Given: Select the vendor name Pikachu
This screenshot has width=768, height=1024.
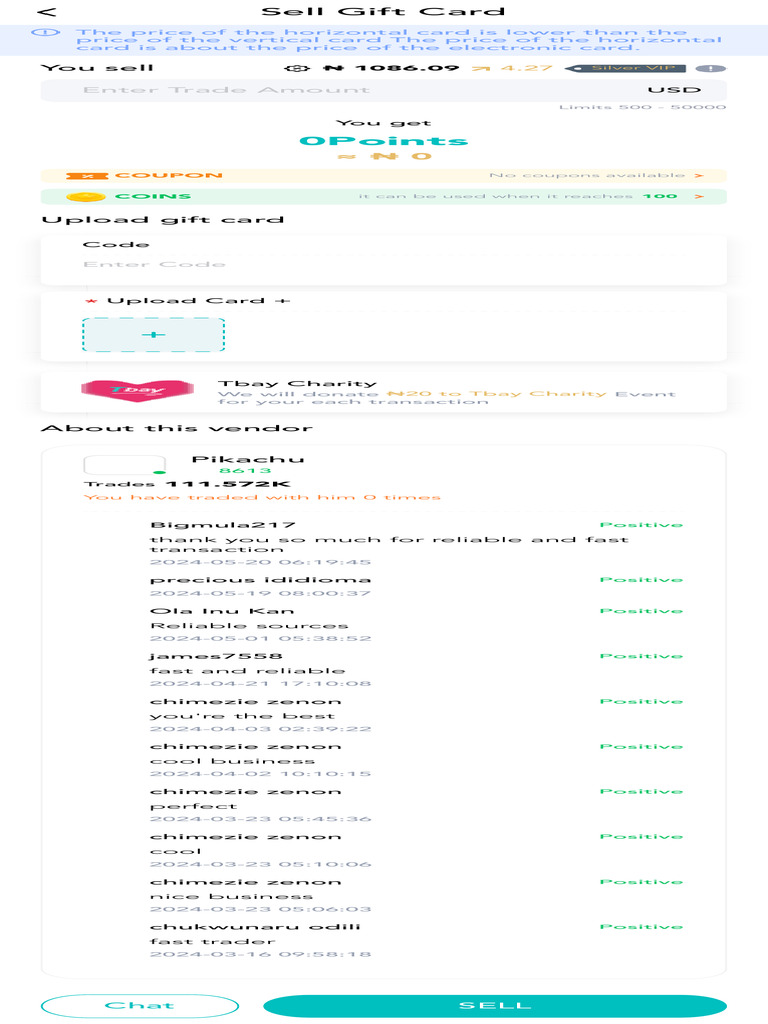Looking at the screenshot, I should pos(248,459).
